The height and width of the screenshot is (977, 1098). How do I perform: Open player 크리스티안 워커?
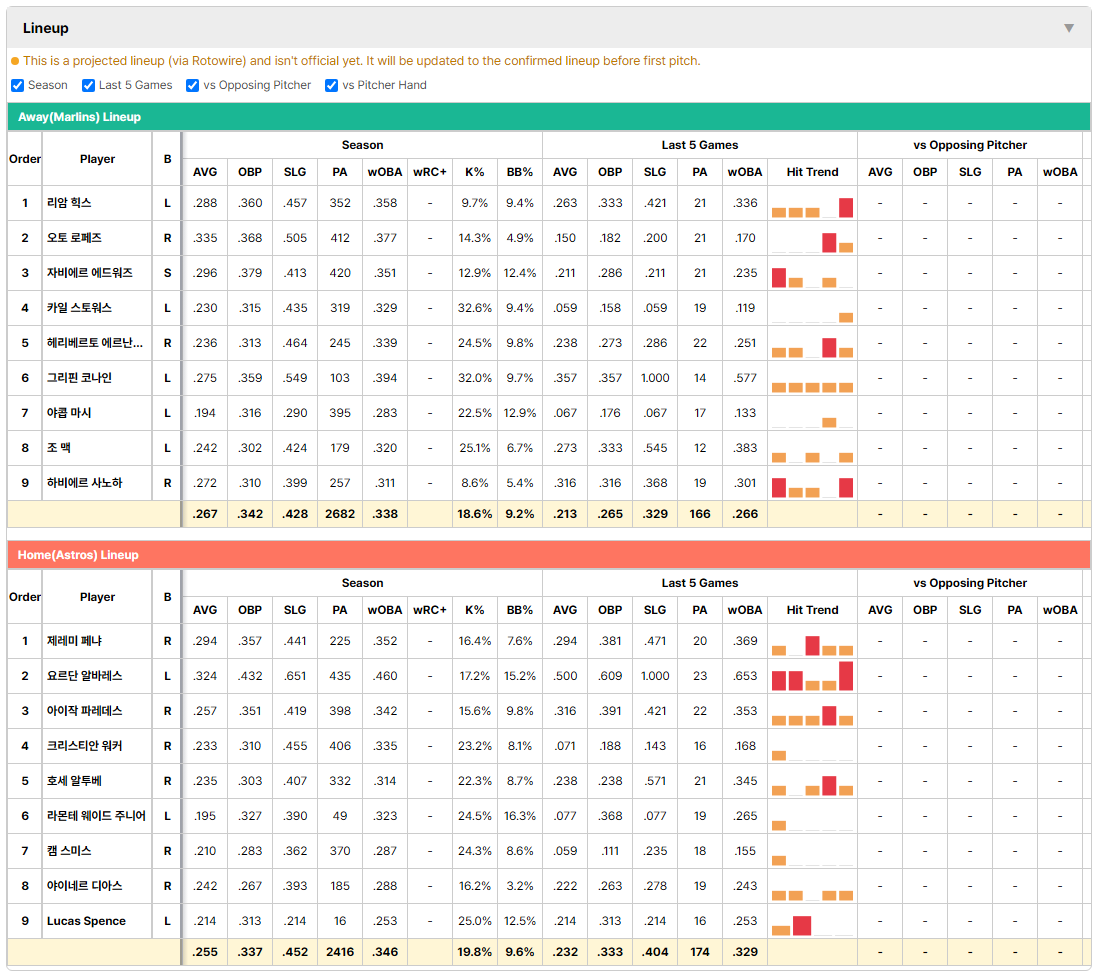[x=85, y=746]
